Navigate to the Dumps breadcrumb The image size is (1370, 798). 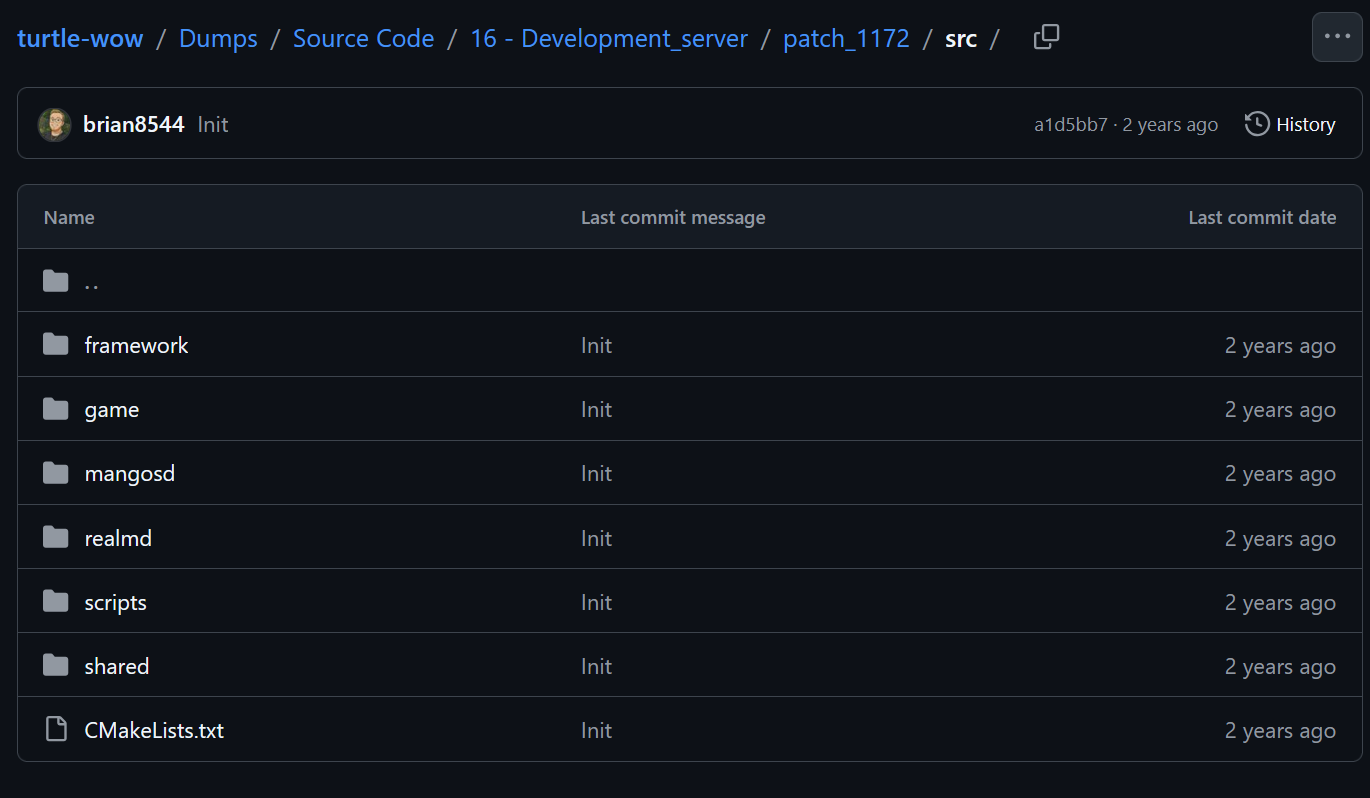point(218,39)
